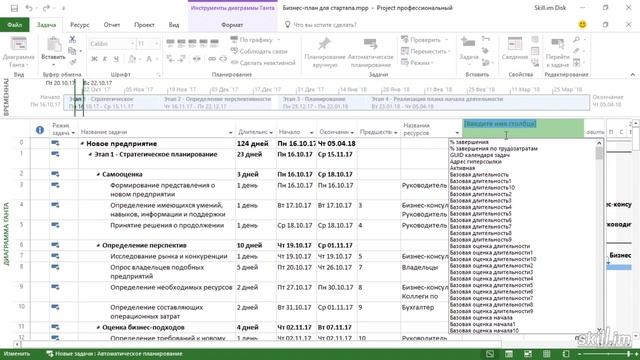Set task to 100% complete
The height and width of the screenshot is (360, 640).
coord(214,42)
